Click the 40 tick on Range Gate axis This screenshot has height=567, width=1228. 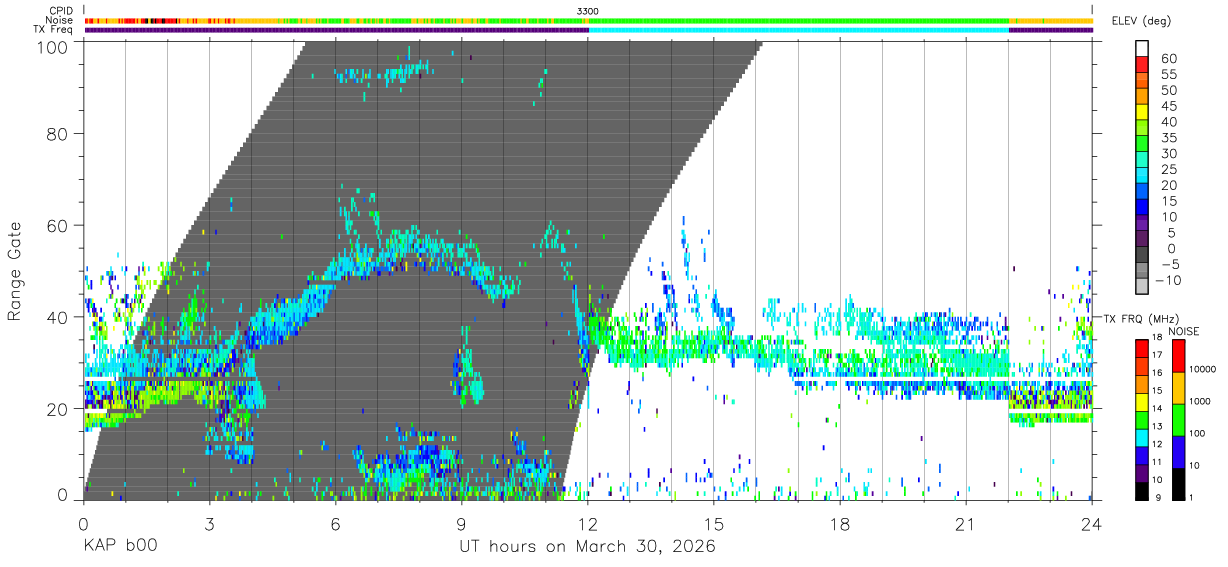pyautogui.click(x=58, y=317)
